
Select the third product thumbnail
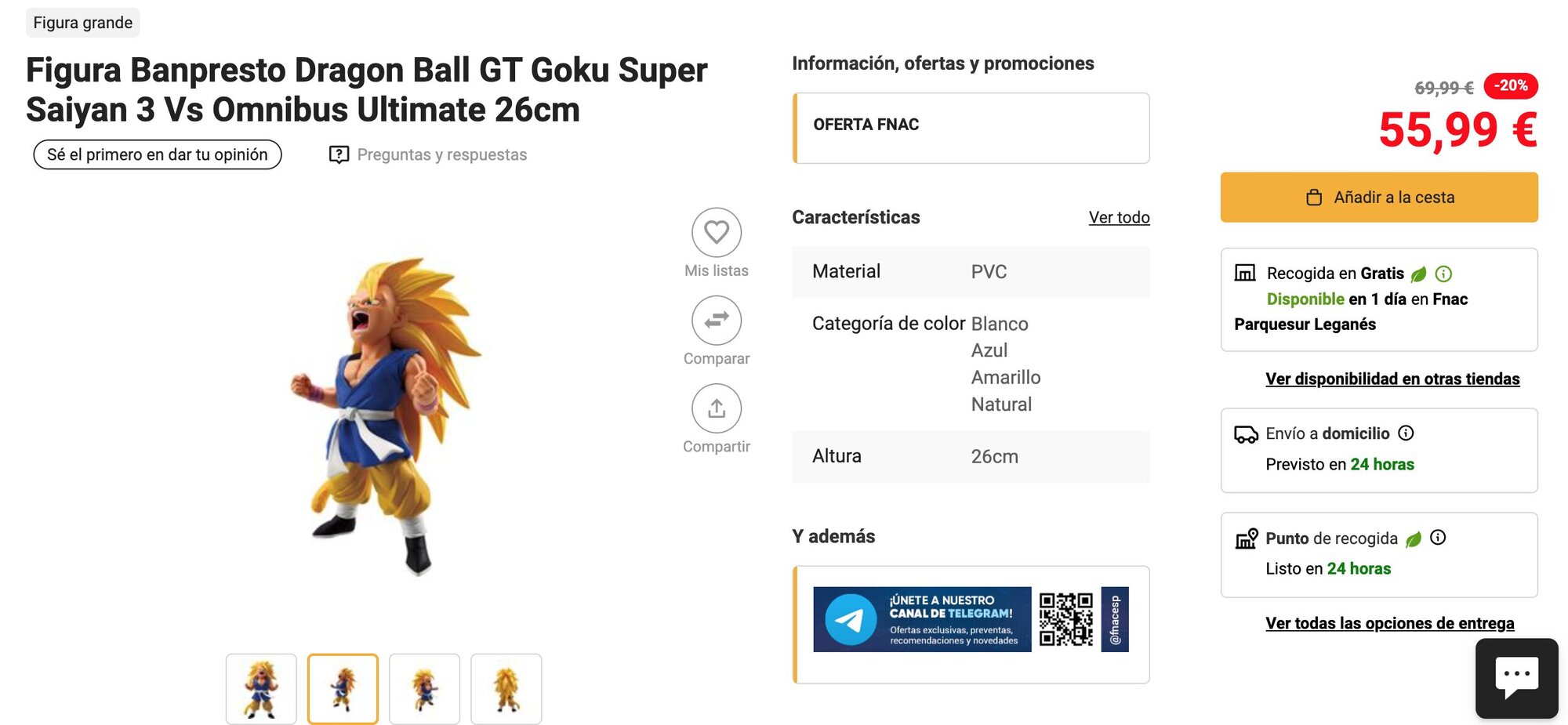coord(424,689)
